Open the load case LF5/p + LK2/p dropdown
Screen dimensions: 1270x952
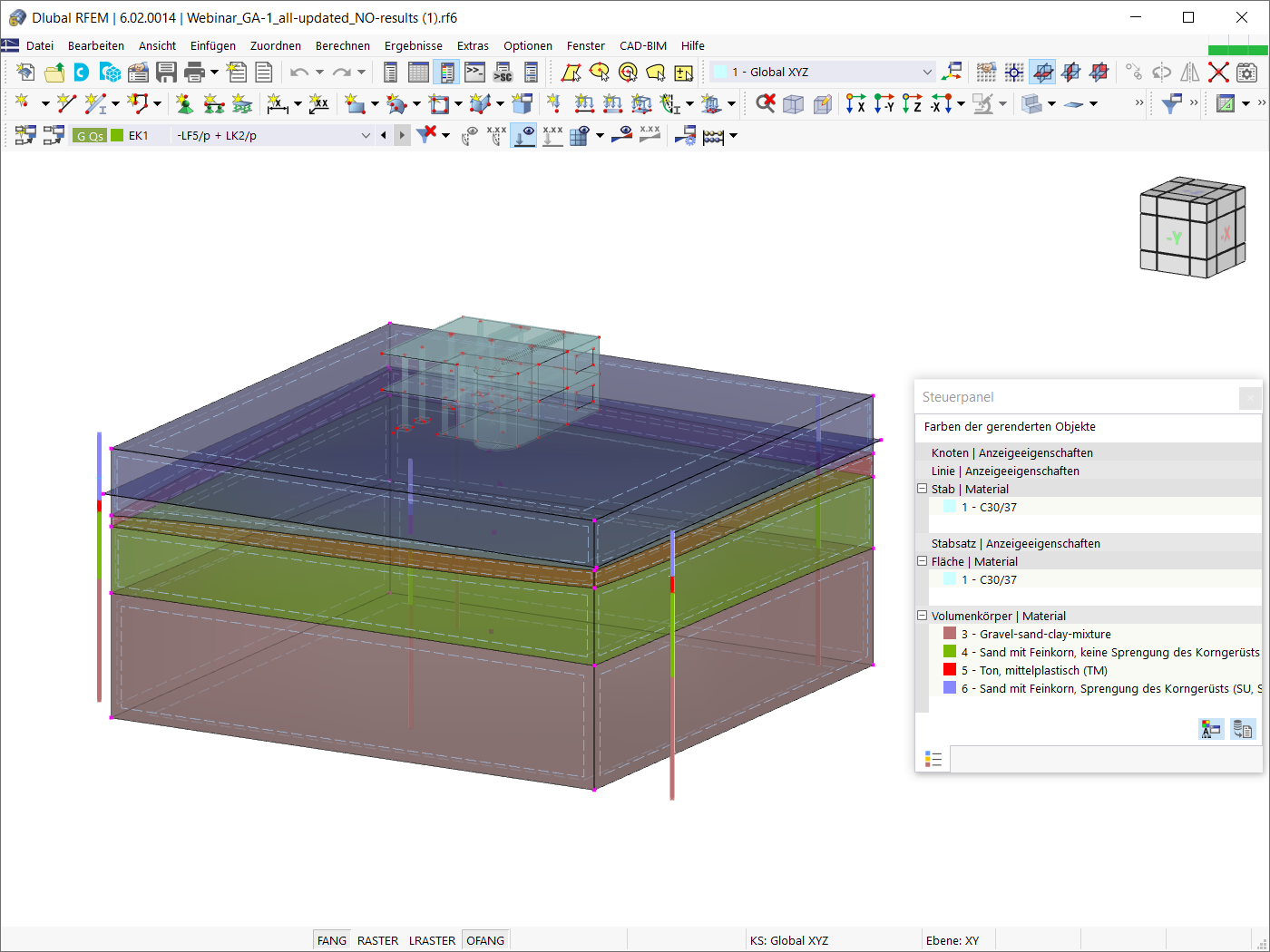[x=366, y=136]
